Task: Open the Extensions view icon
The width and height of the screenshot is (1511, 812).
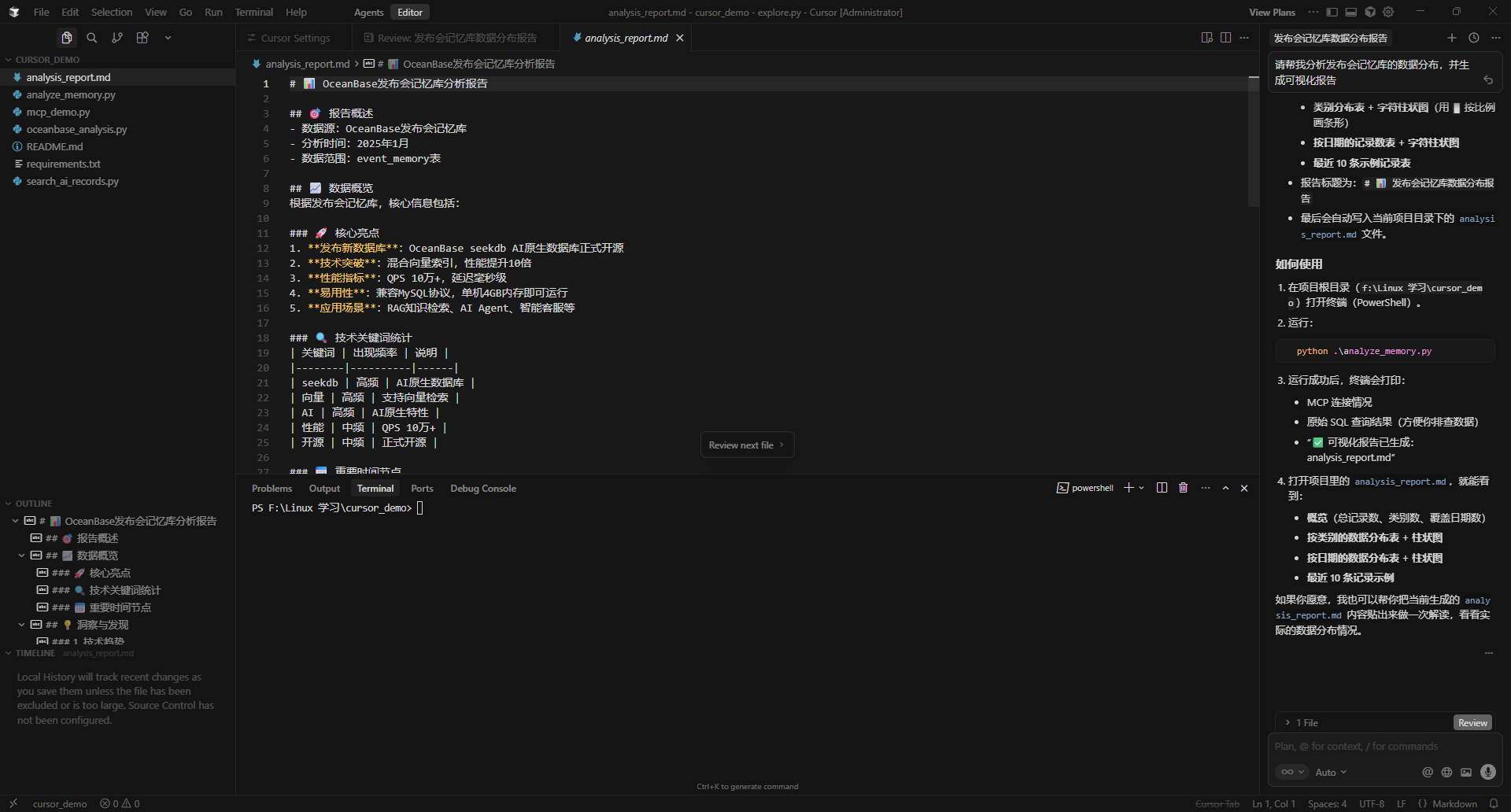Action: coord(142,38)
